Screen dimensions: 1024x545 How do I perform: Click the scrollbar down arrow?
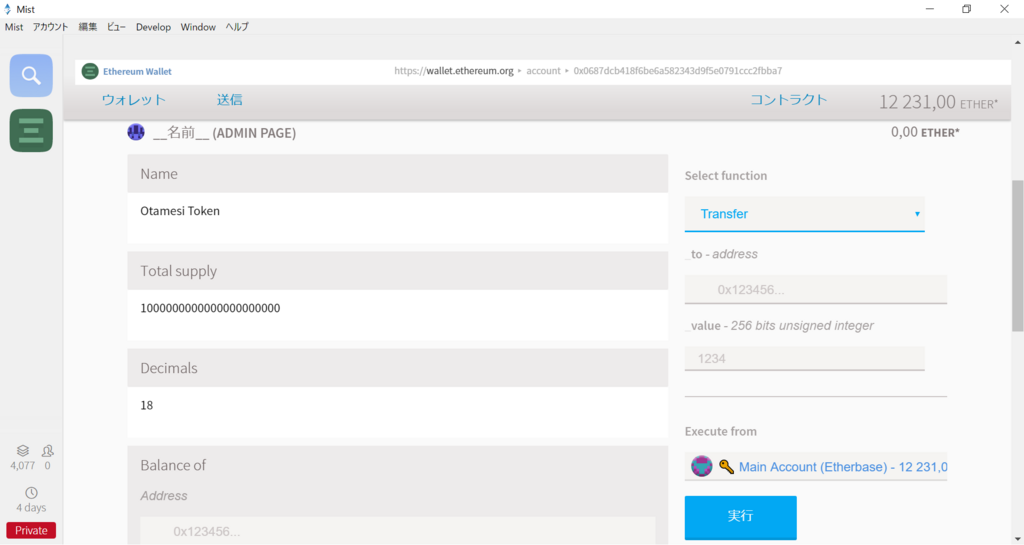coord(1017,539)
